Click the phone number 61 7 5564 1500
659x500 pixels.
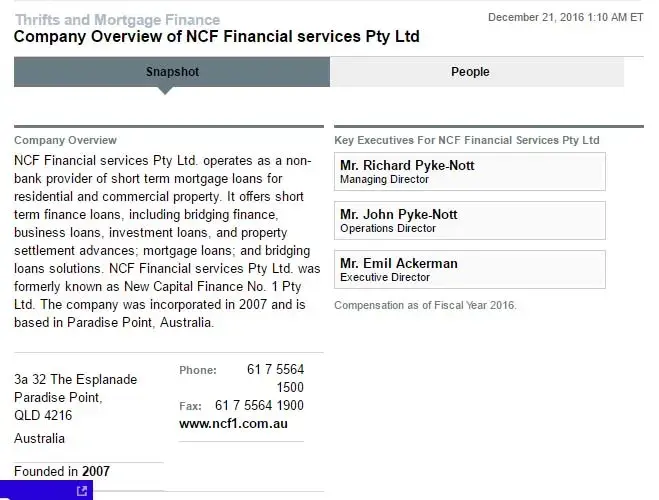point(275,378)
